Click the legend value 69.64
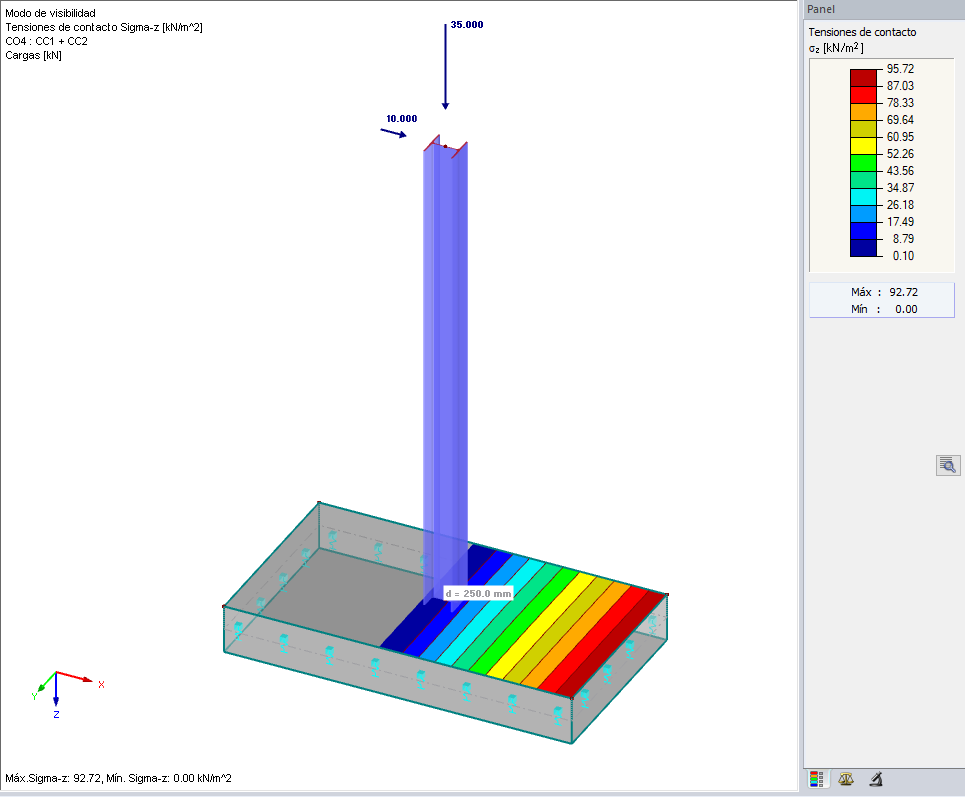 pyautogui.click(x=900, y=120)
